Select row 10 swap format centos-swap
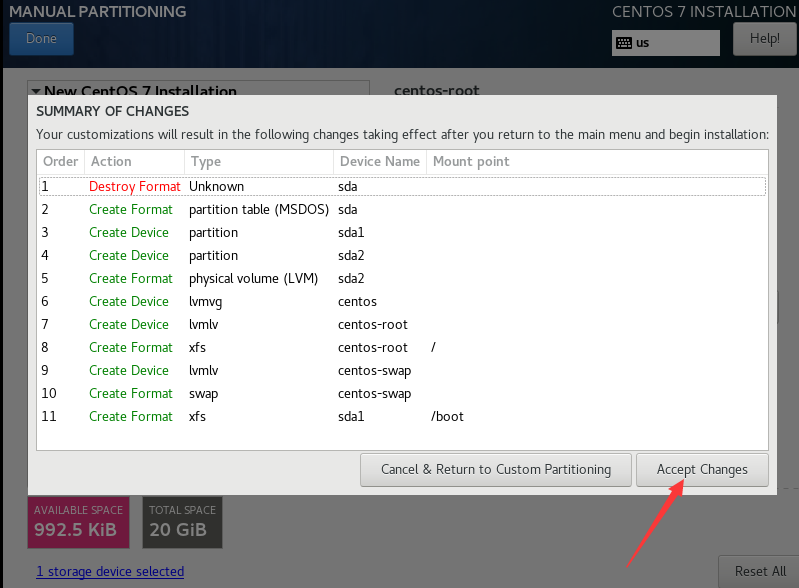 click(403, 393)
